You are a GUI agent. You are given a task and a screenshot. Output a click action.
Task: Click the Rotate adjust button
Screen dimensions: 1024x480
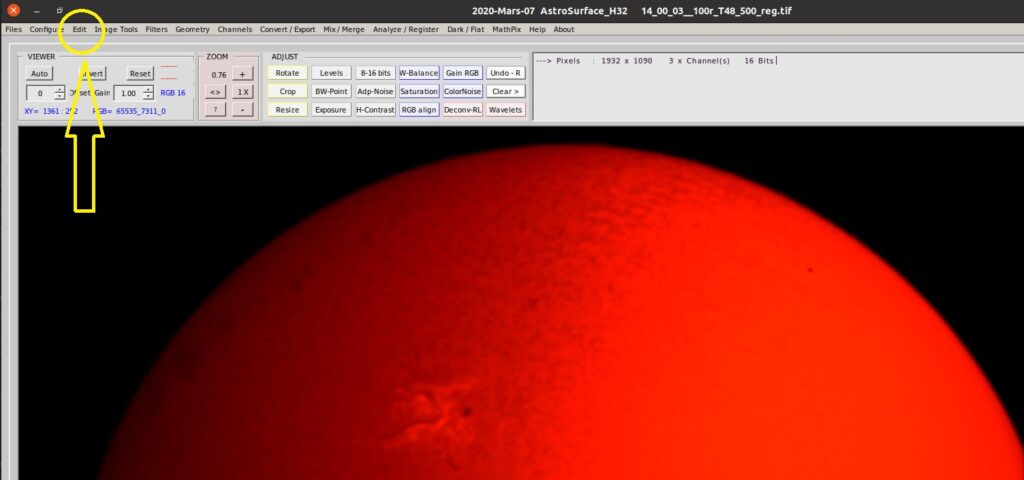[x=287, y=73]
